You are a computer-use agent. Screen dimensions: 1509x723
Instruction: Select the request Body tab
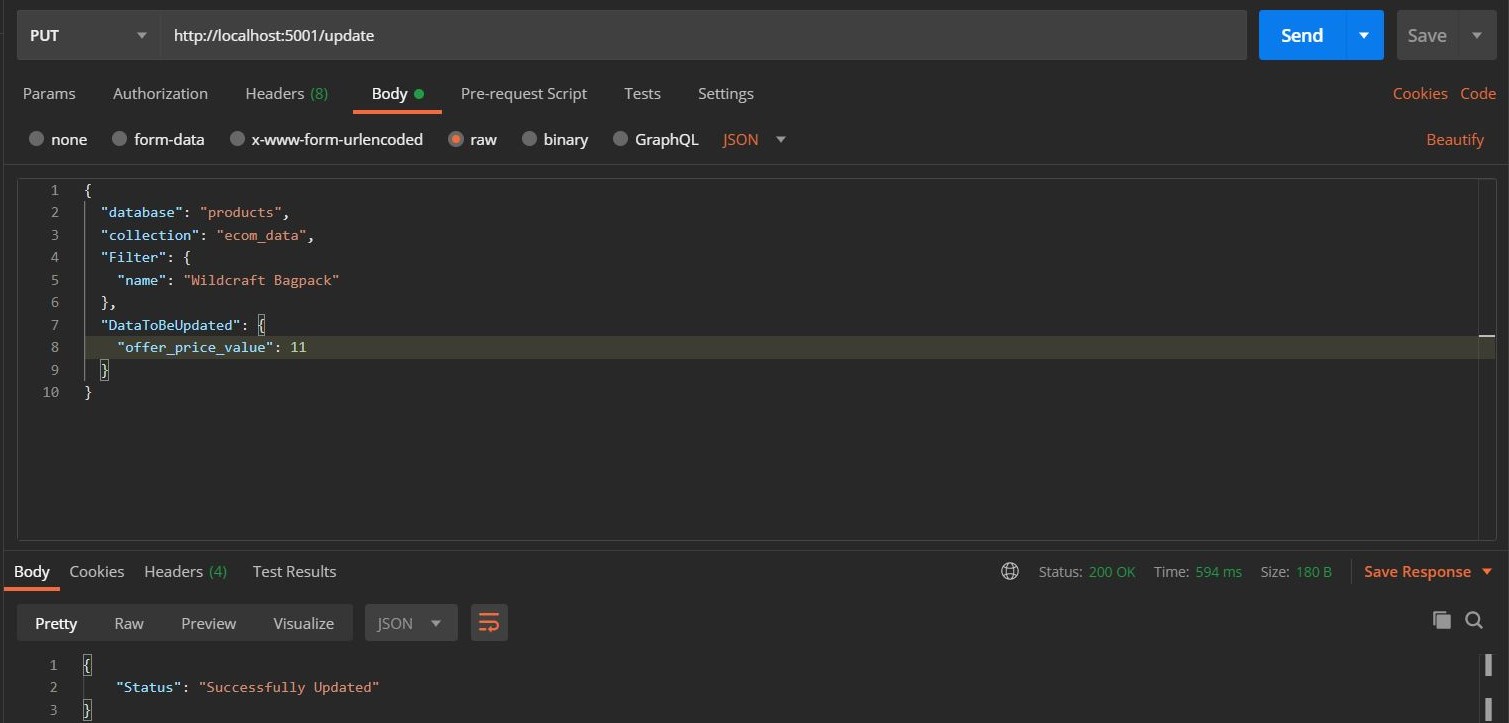[x=397, y=93]
